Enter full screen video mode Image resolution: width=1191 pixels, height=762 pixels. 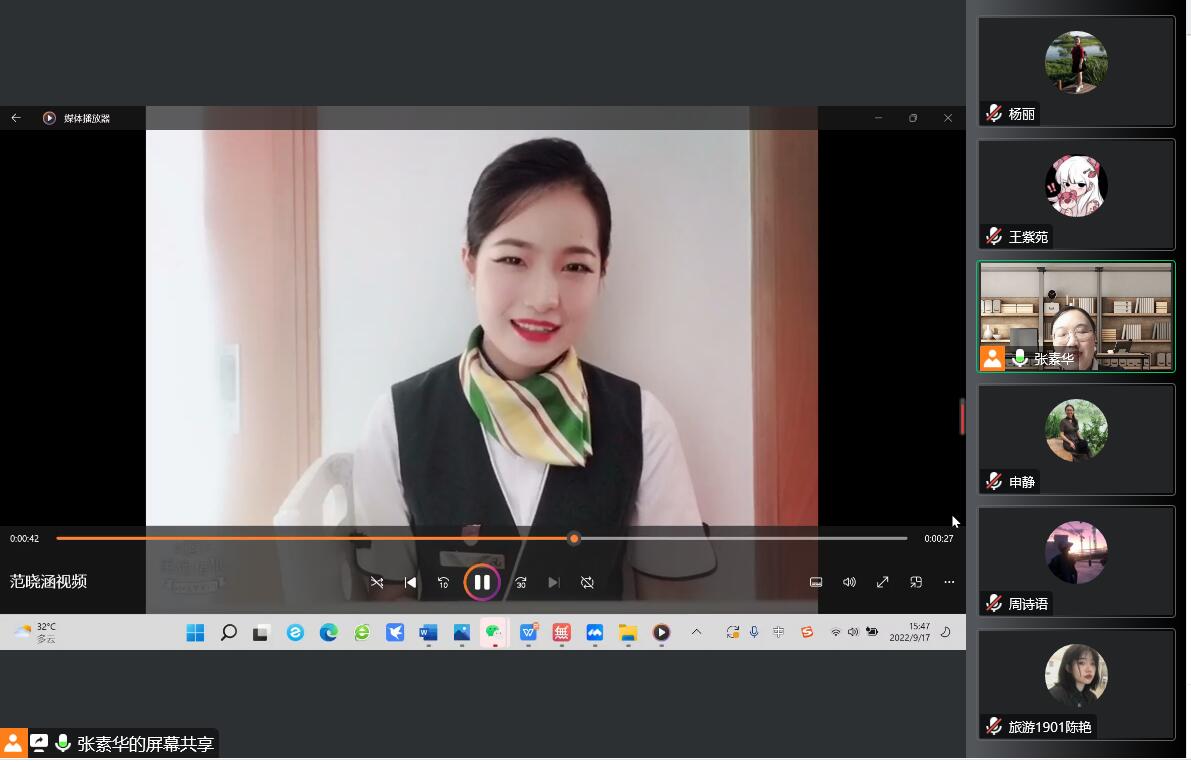pyautogui.click(x=883, y=582)
